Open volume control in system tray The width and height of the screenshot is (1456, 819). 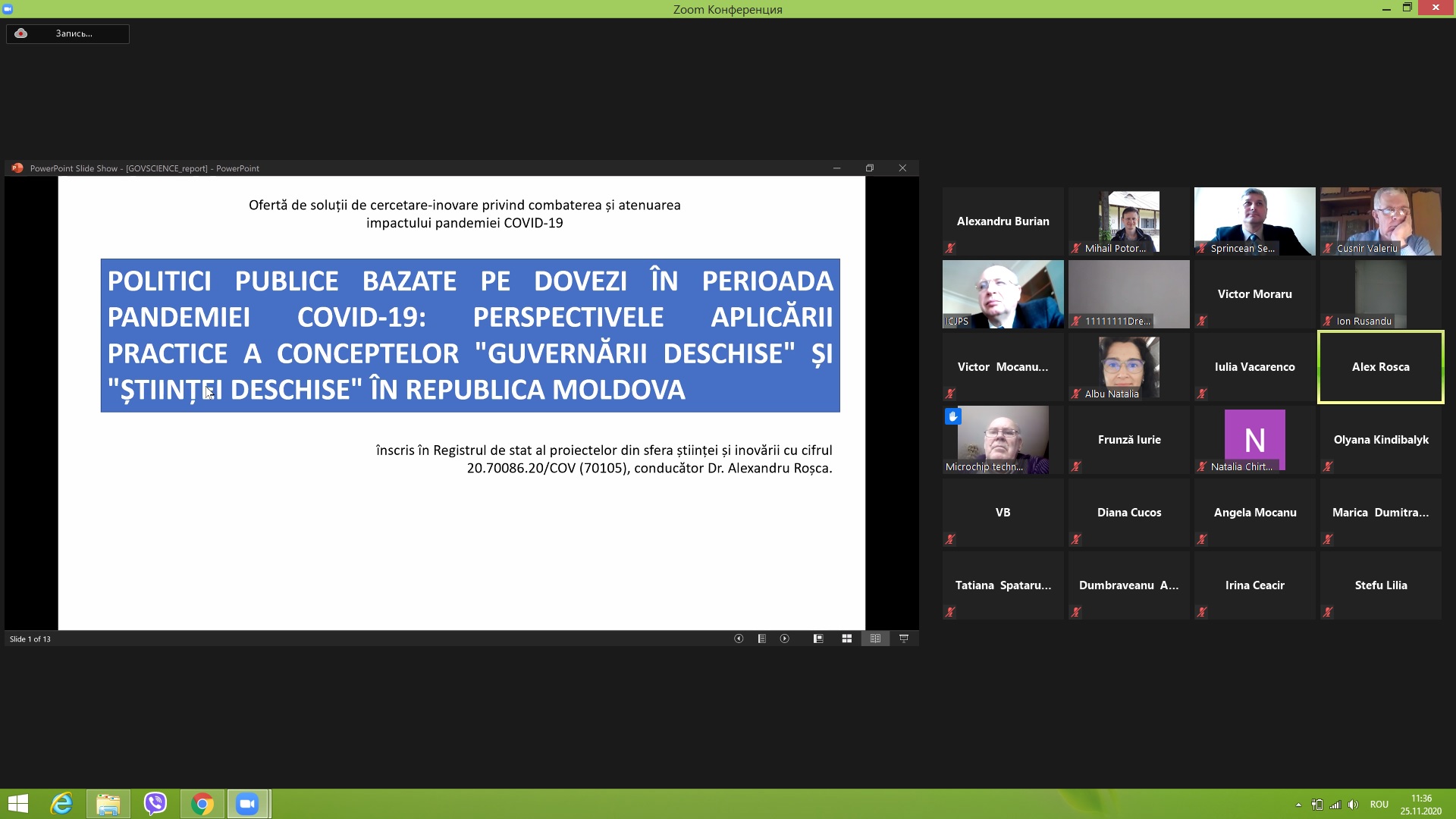(x=1354, y=805)
